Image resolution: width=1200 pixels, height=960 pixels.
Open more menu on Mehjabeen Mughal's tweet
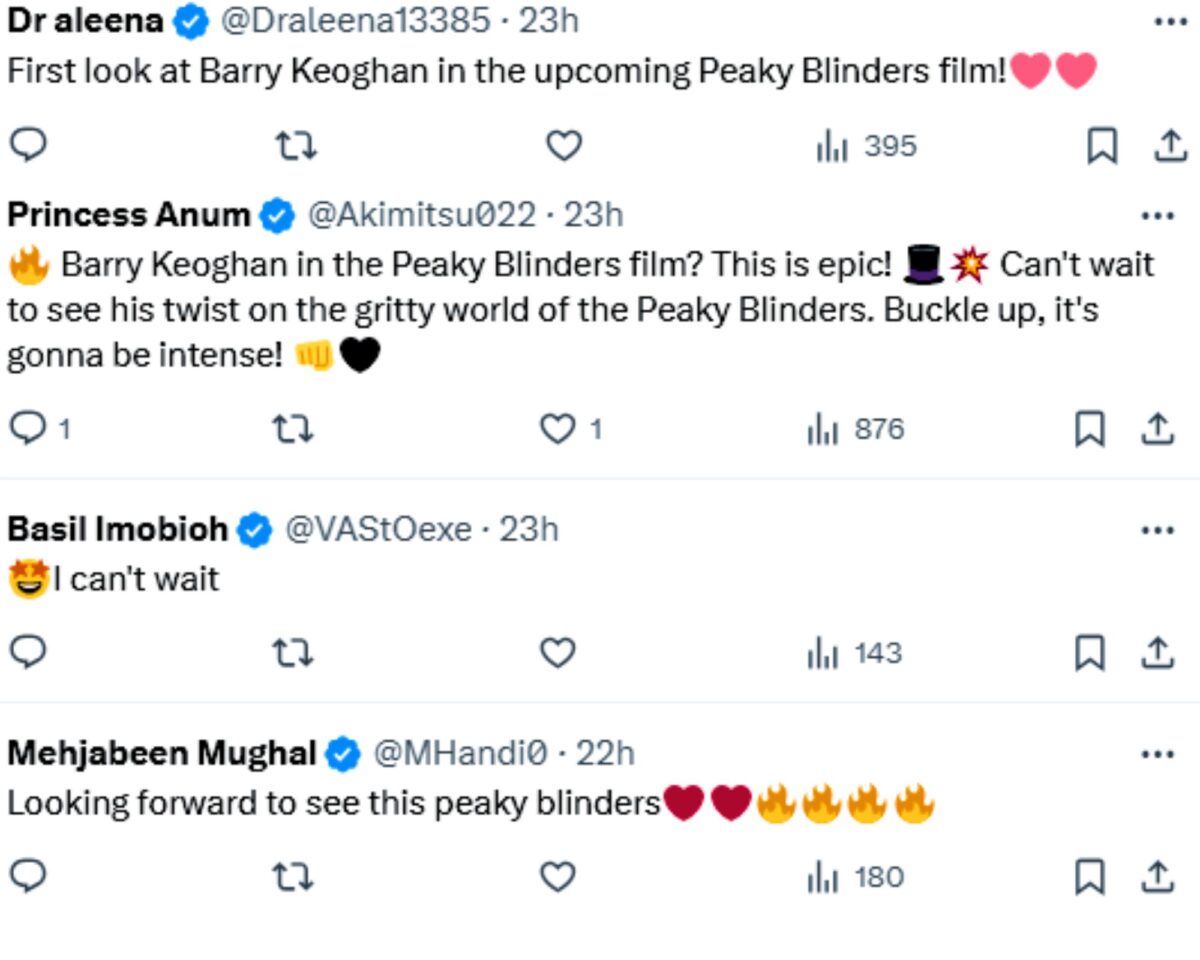click(1157, 753)
